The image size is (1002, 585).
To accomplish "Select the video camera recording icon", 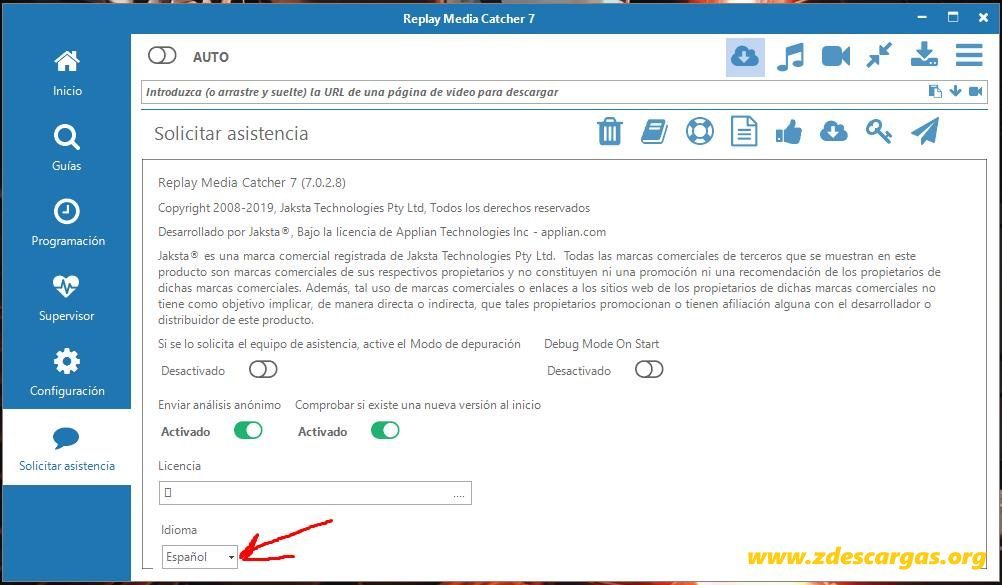I will point(835,56).
